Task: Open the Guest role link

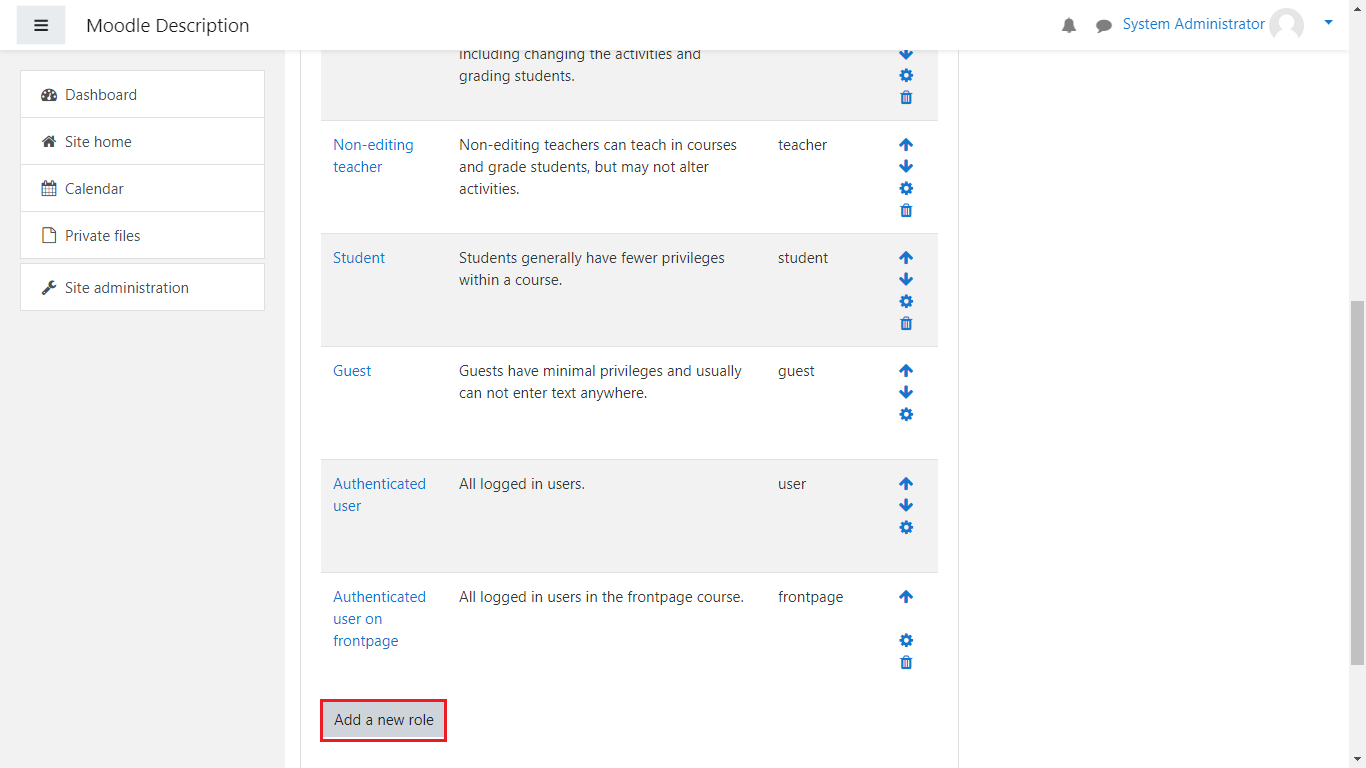Action: [x=352, y=371]
